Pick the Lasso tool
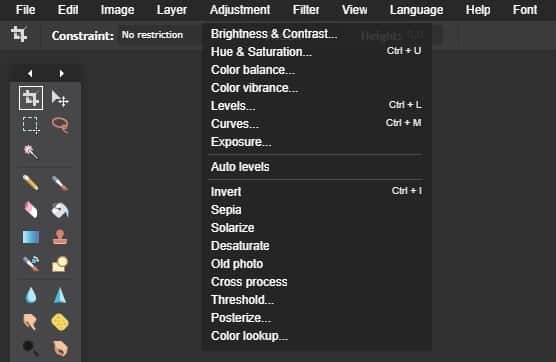Screen dimensions: 556x362 (60, 125)
